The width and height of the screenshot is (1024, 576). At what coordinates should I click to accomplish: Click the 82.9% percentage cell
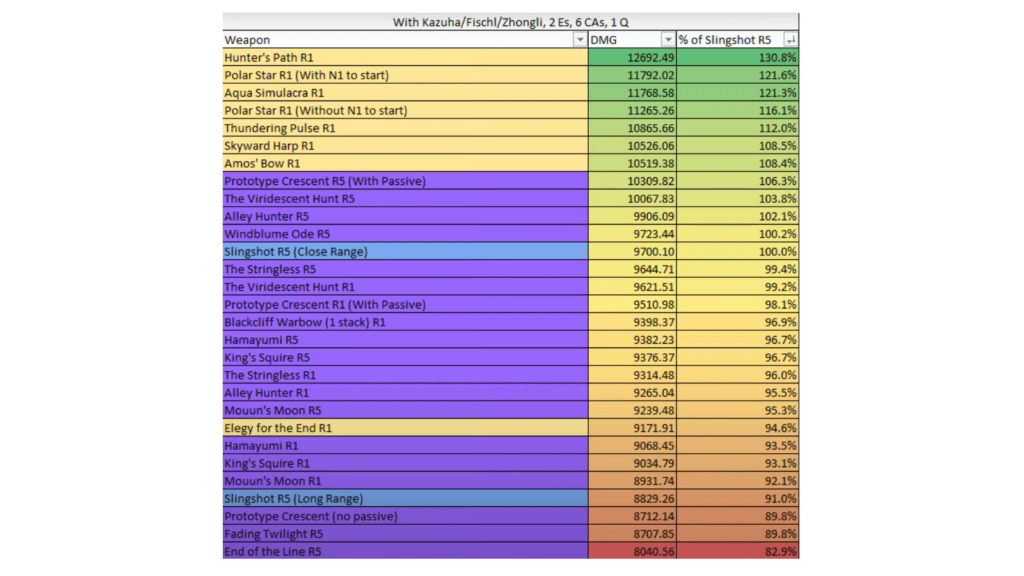(737, 551)
